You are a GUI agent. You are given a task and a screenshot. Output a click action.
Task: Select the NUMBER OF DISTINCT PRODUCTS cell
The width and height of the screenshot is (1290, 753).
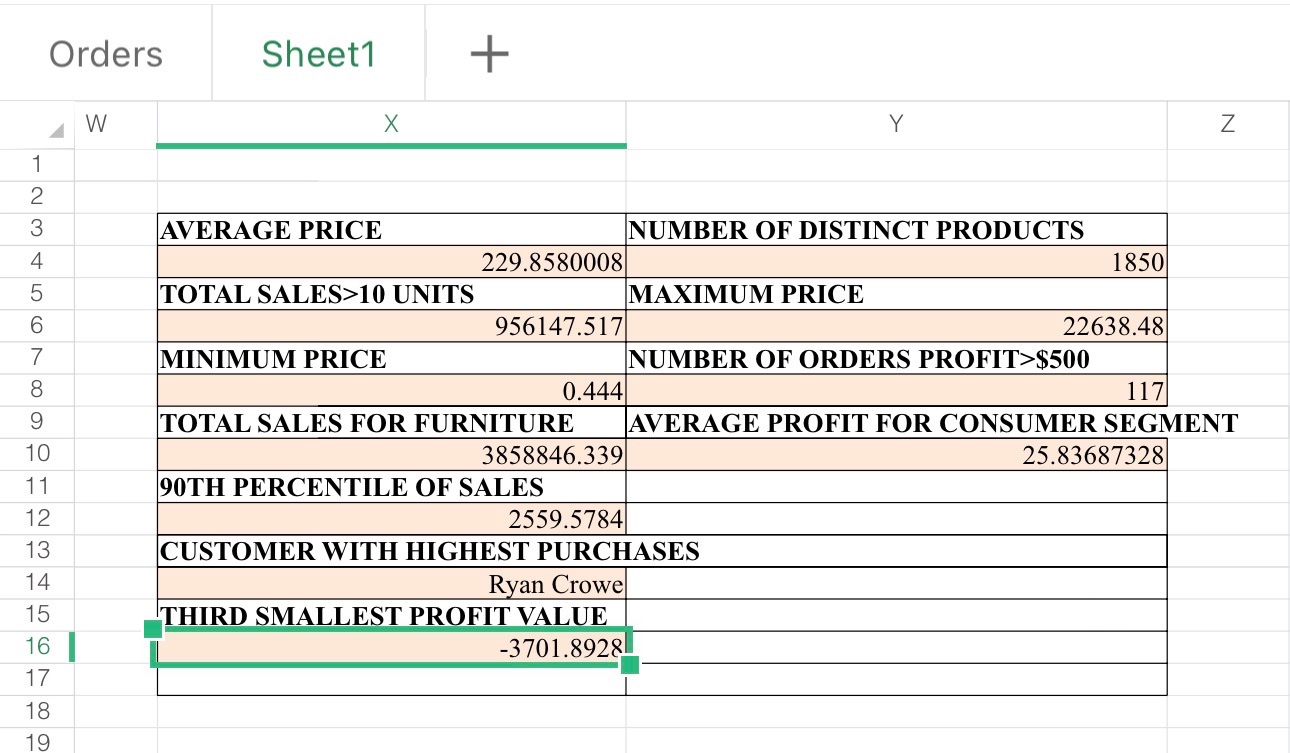coord(896,230)
